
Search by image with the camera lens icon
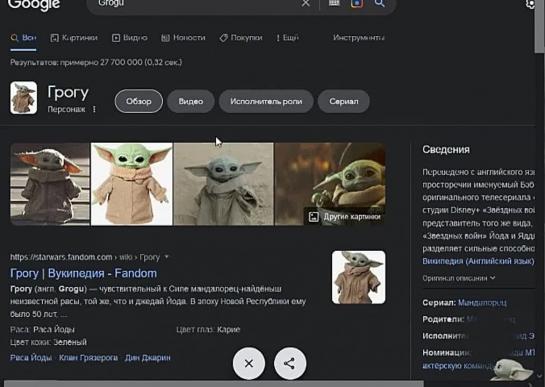(x=357, y=3)
